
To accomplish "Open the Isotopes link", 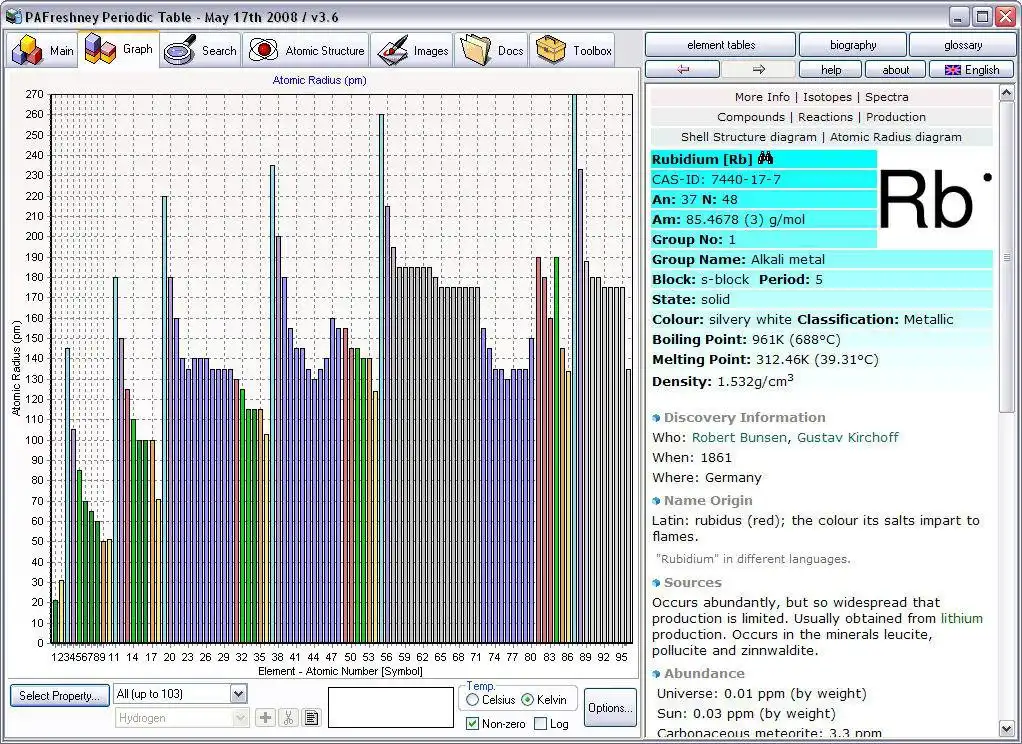I will click(x=827, y=97).
